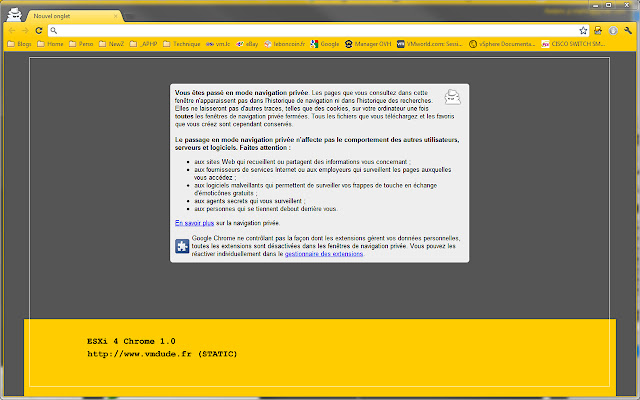Close the Chrome window
This screenshot has height=400, width=640.
(x=627, y=5)
